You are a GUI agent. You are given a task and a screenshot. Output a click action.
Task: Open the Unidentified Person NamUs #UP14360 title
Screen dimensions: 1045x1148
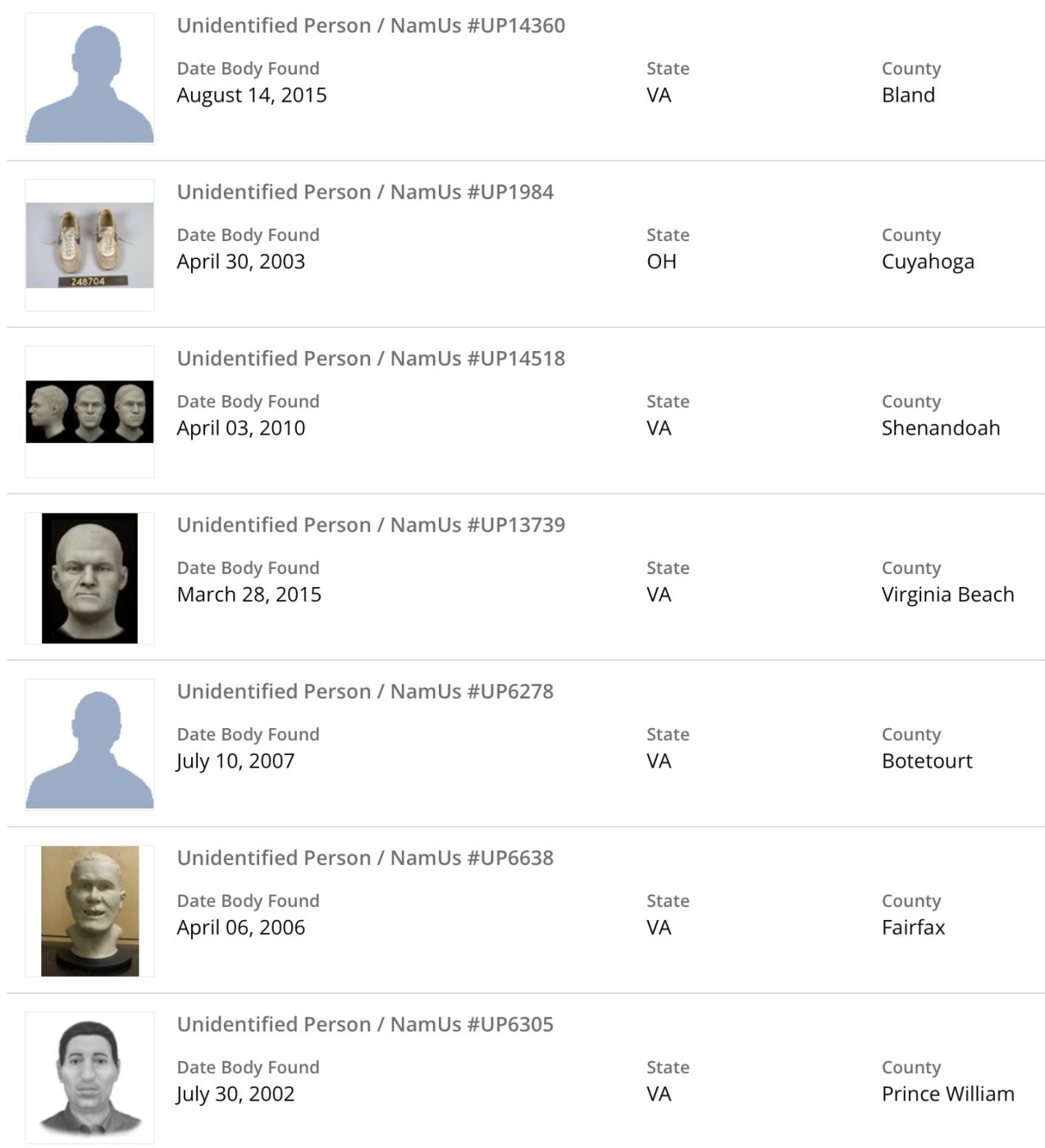pos(371,25)
